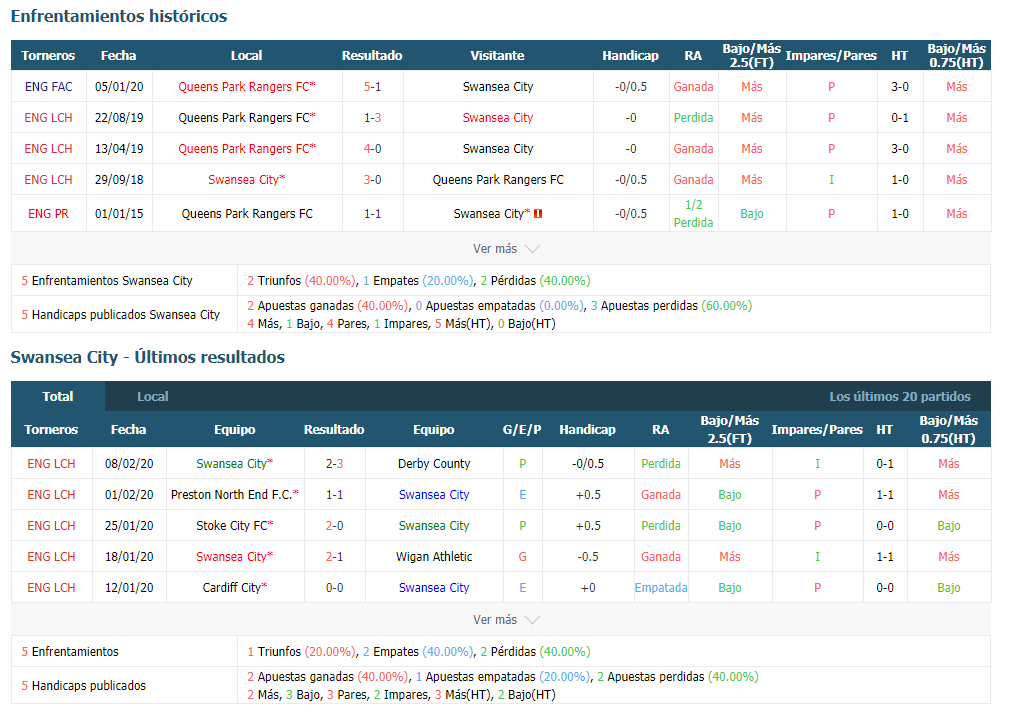Image resolution: width=1012 pixels, height=712 pixels.
Task: Click 'I' odd/even cell in 29/09/18 row
Action: (x=831, y=179)
